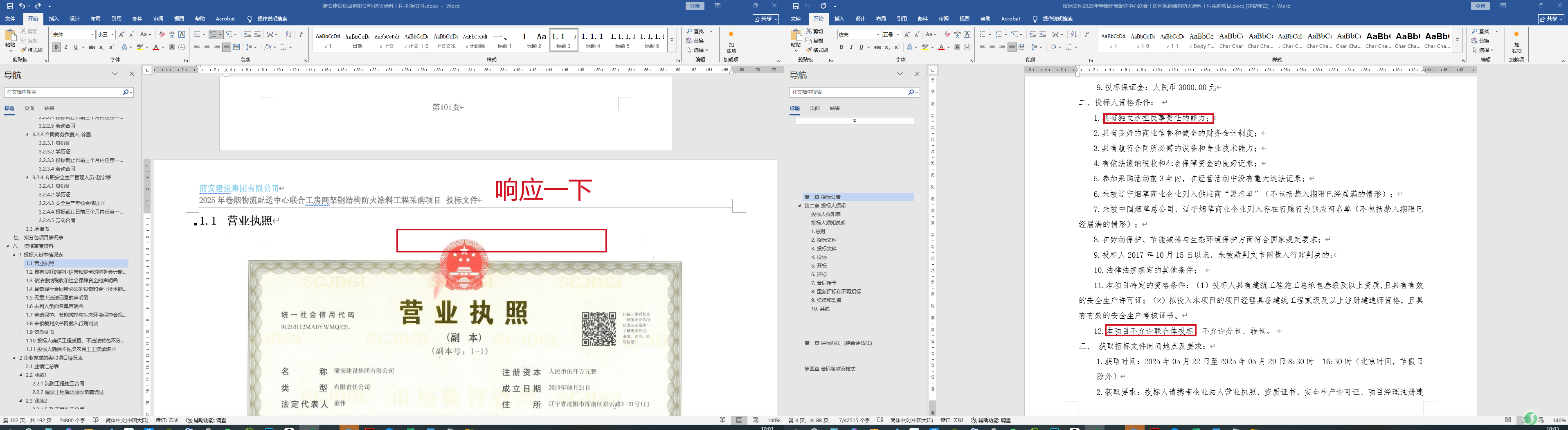The height and width of the screenshot is (430, 1568).
Task: Click 格式刷 format painter in the 蒲安建设 window
Action: [31, 50]
